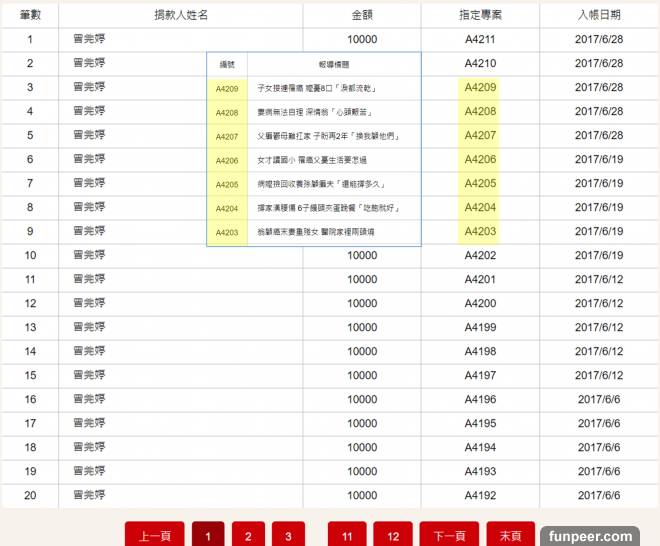Select the 金額 column header
This screenshot has height=546, width=660.
click(362, 16)
